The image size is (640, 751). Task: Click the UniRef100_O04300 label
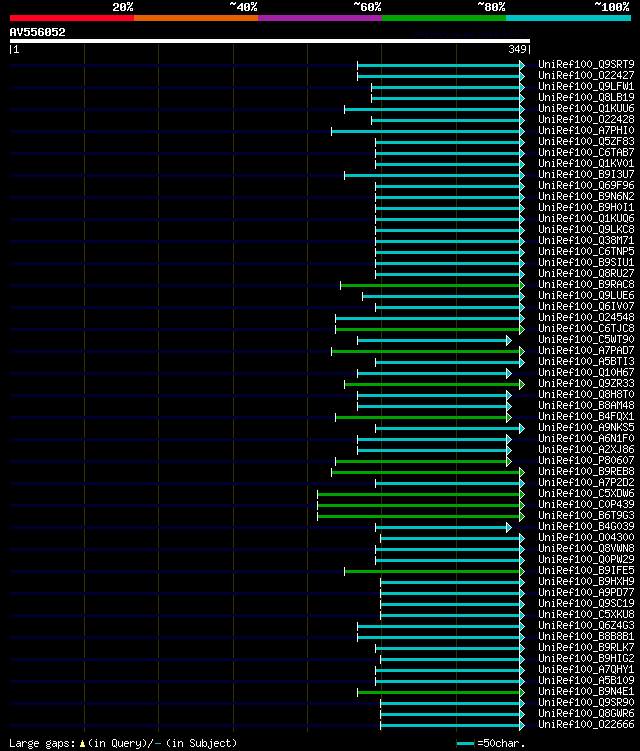point(586,538)
